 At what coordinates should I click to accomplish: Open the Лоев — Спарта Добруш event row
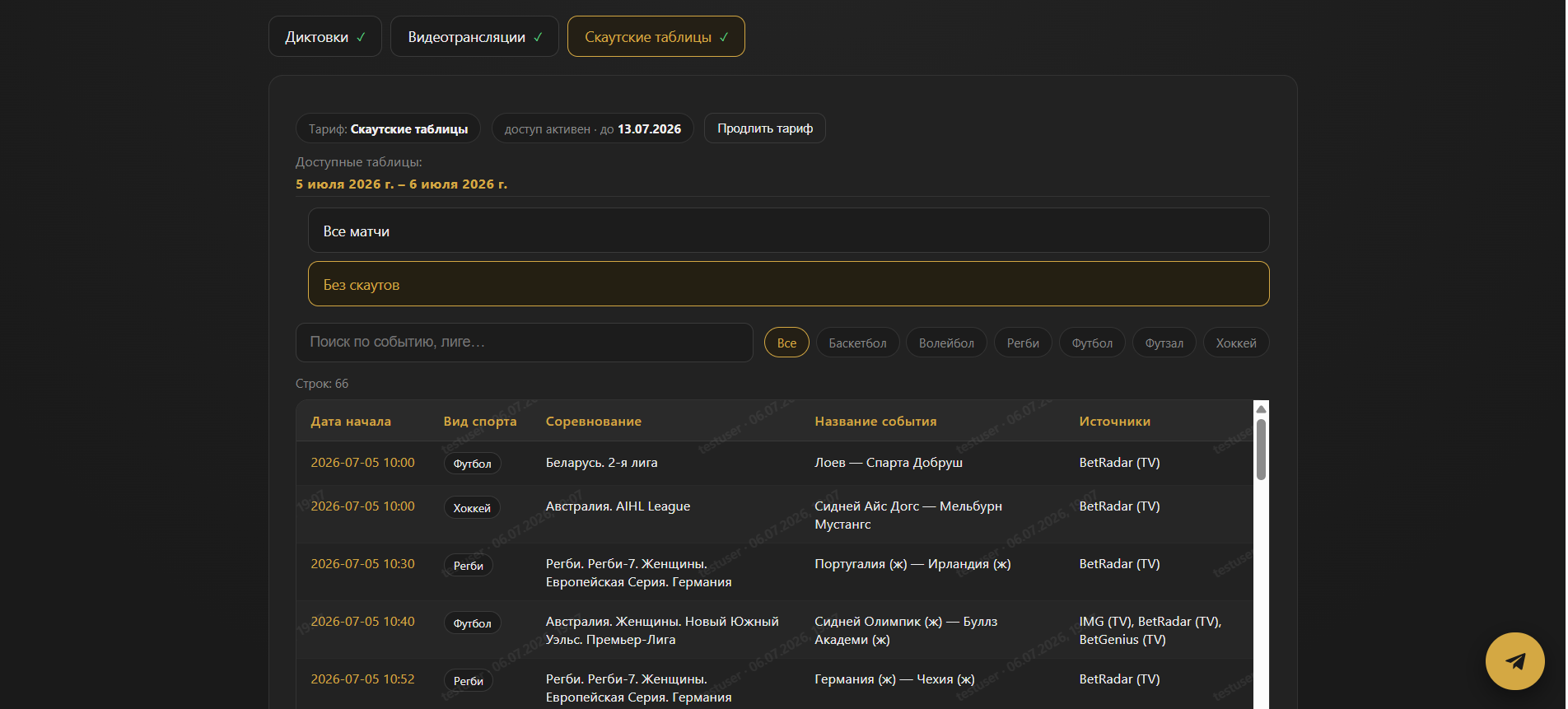pos(775,463)
